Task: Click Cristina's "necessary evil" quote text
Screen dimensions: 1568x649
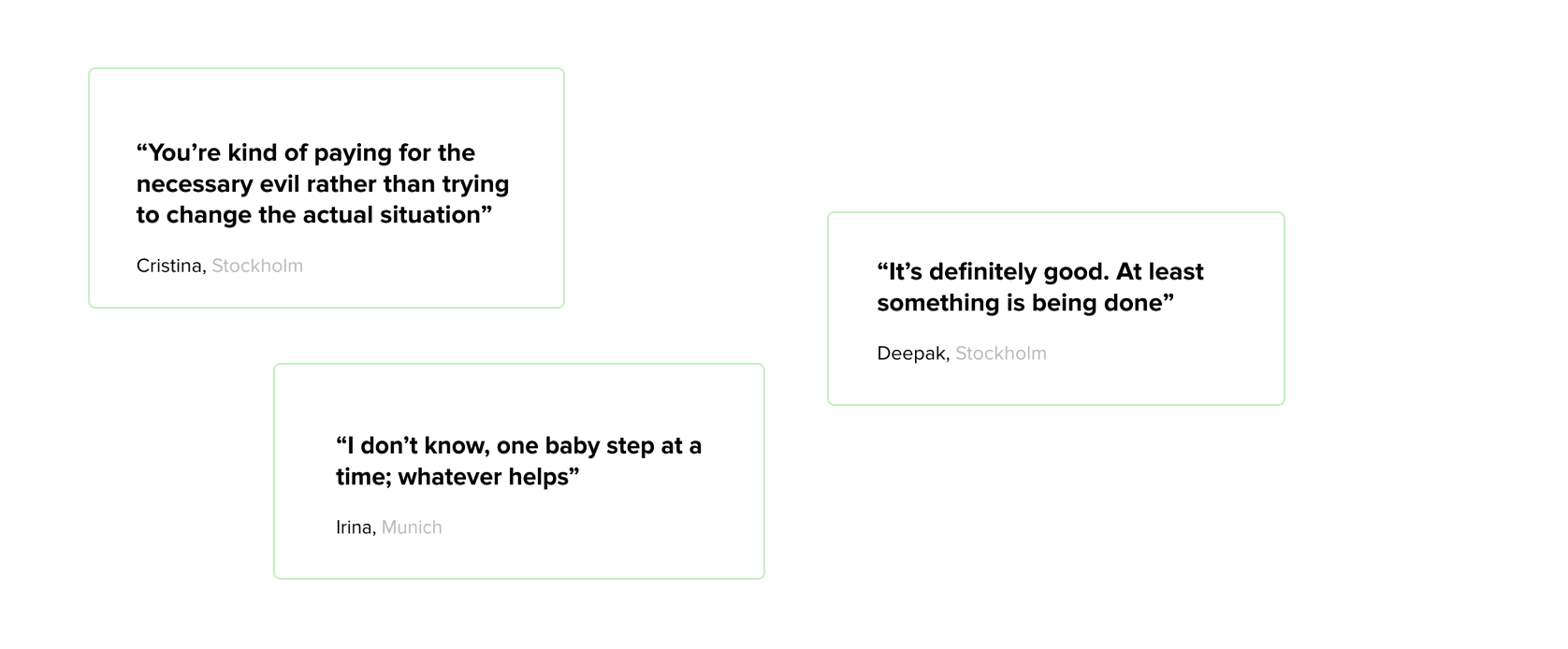Action: (323, 183)
